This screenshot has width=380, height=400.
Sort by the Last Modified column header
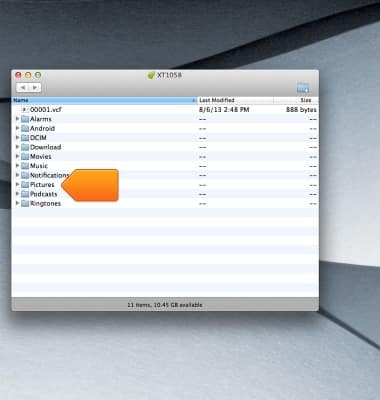coord(236,100)
